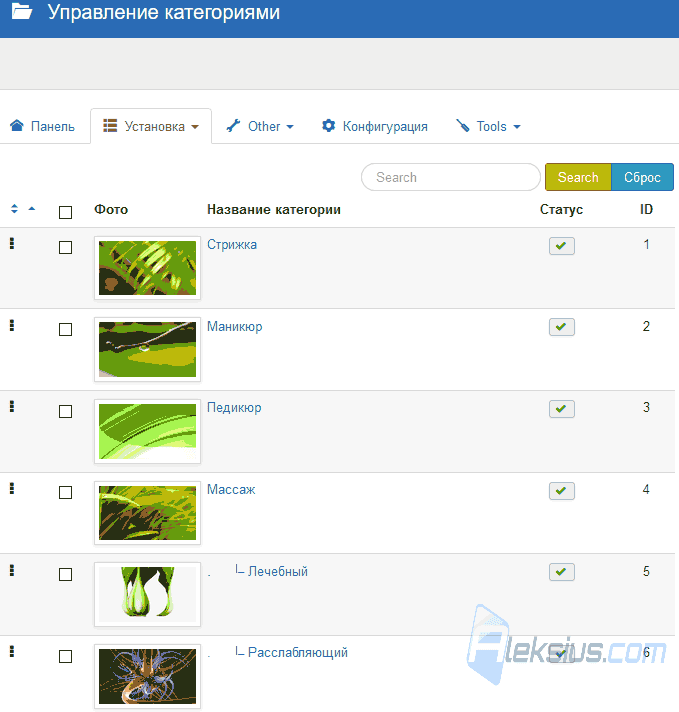The image size is (679, 712).
Task: Expand the Tools dropdown arrow
Action: point(516,127)
